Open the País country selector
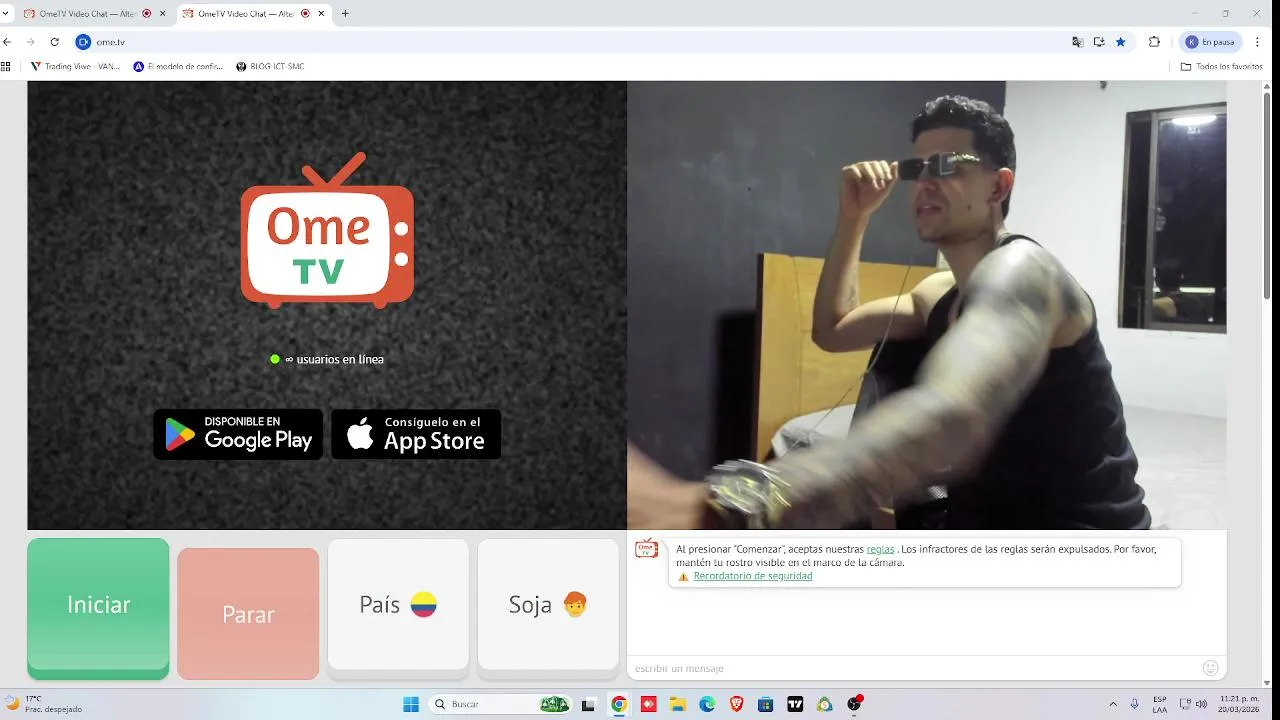 (x=398, y=604)
